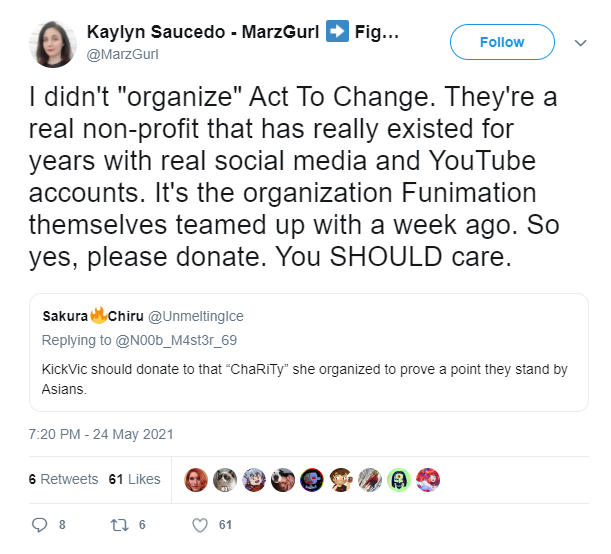Open quoted tweet by Sakura Chiru
This screenshot has height=554, width=611.
tap(309, 353)
